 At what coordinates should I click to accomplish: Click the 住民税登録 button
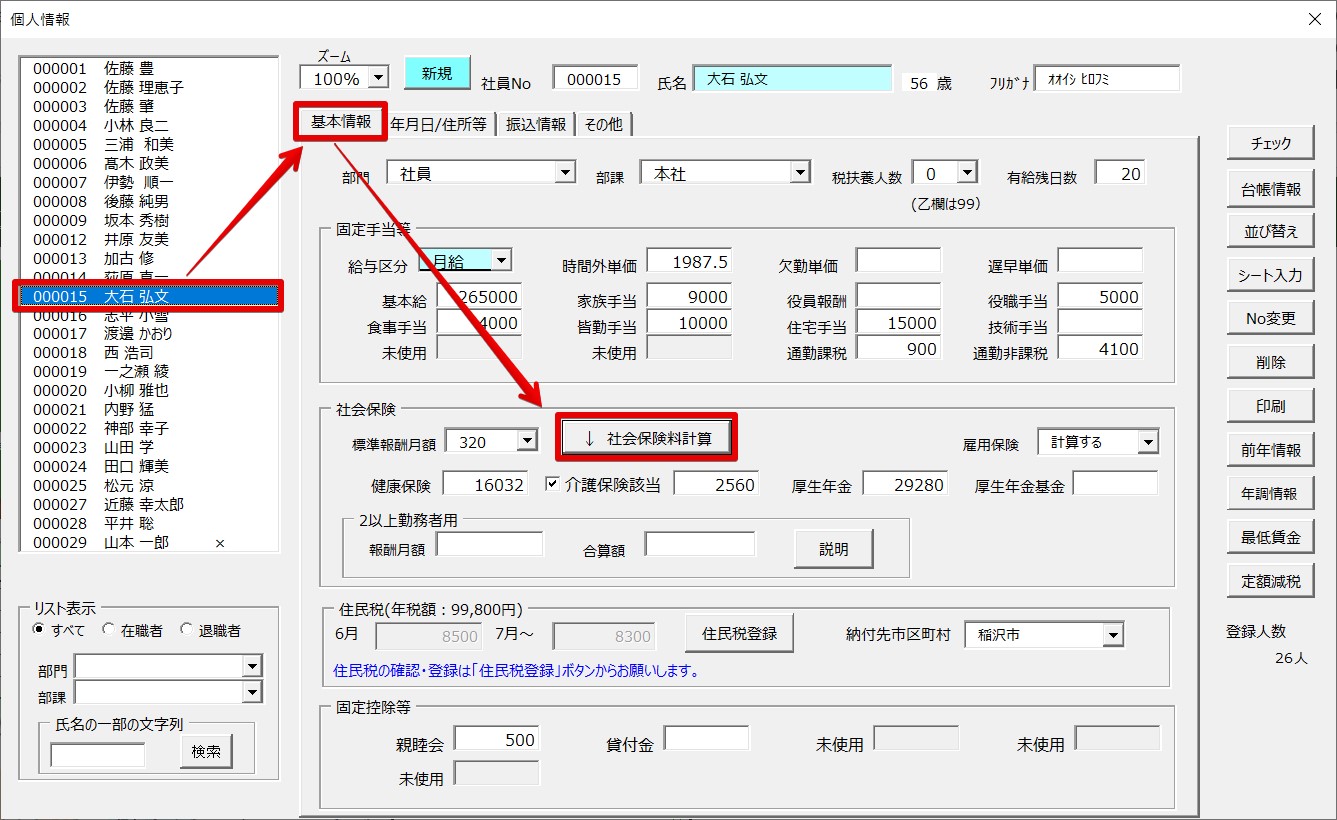coord(739,634)
